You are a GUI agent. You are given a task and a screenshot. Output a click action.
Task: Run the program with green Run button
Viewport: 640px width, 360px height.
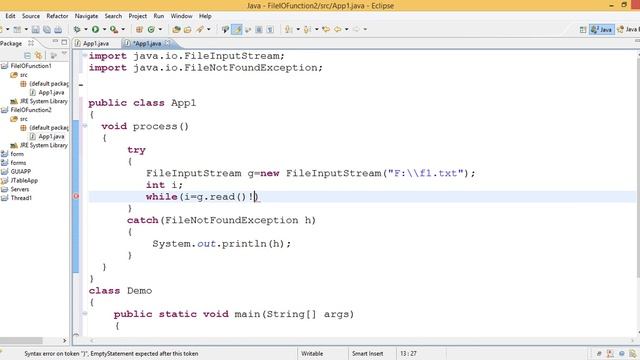[x=96, y=29]
